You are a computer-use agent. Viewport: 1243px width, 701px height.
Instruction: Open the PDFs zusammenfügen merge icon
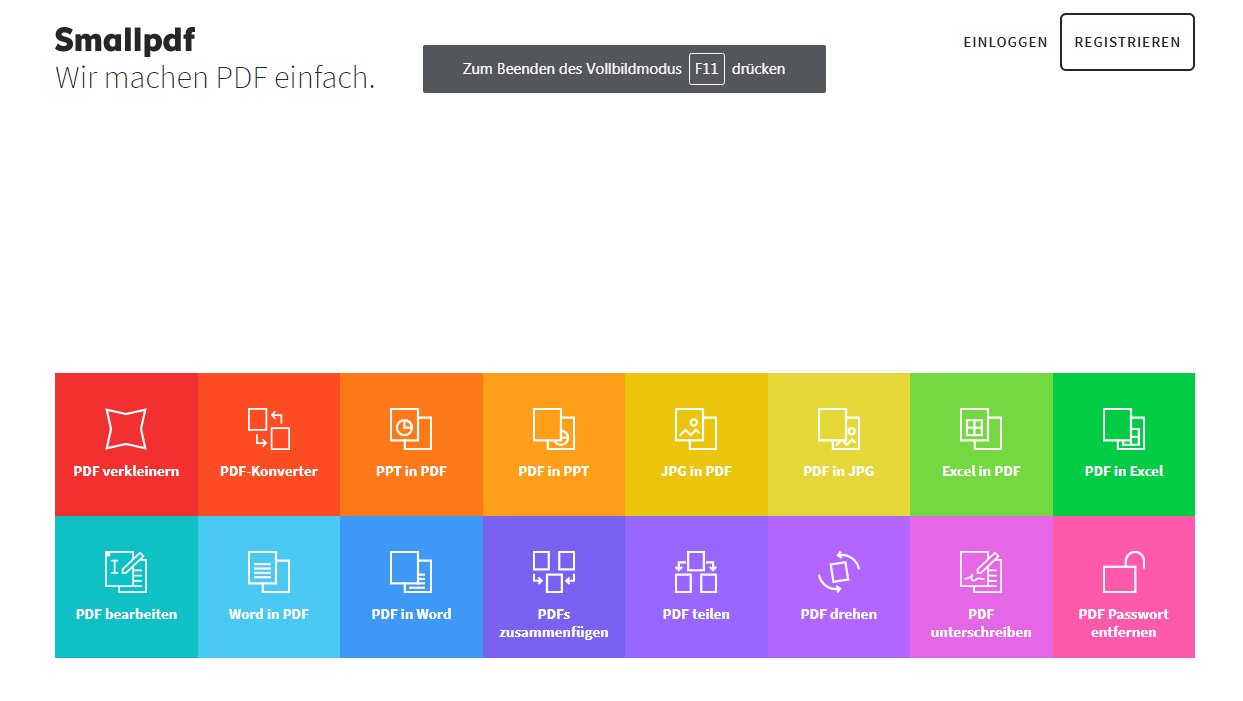click(x=554, y=571)
